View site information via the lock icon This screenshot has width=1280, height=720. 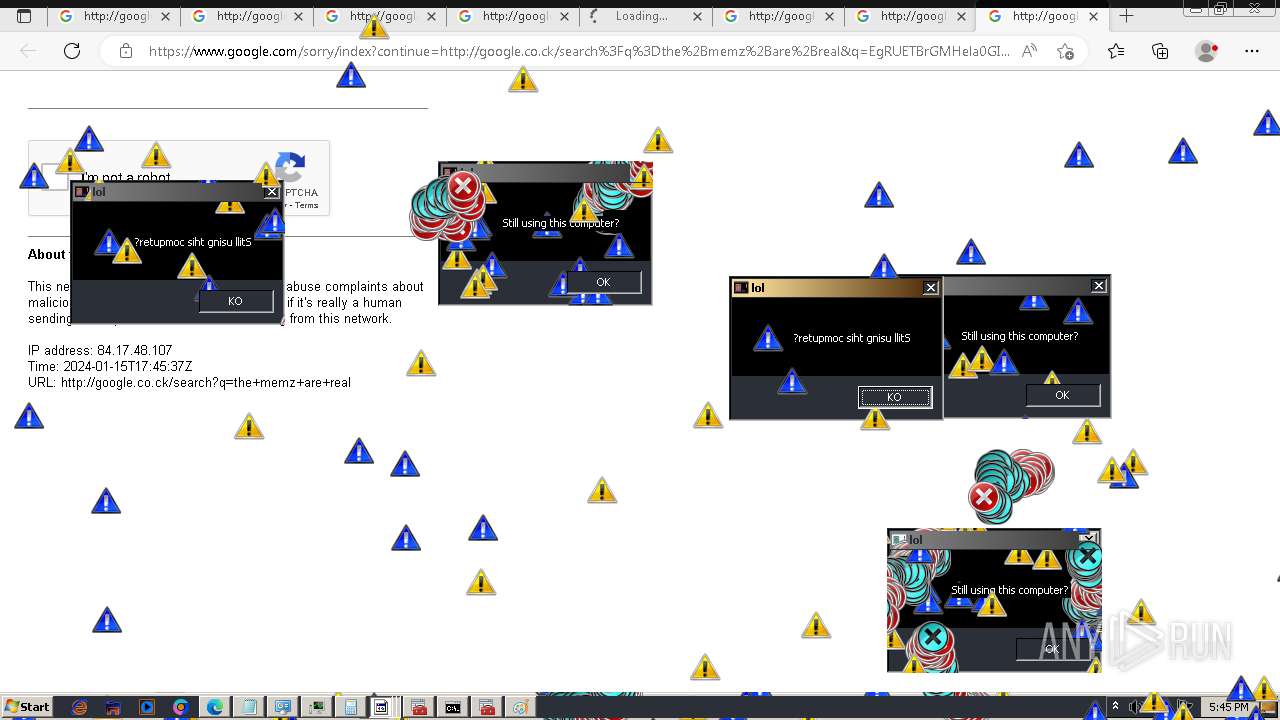(126, 51)
